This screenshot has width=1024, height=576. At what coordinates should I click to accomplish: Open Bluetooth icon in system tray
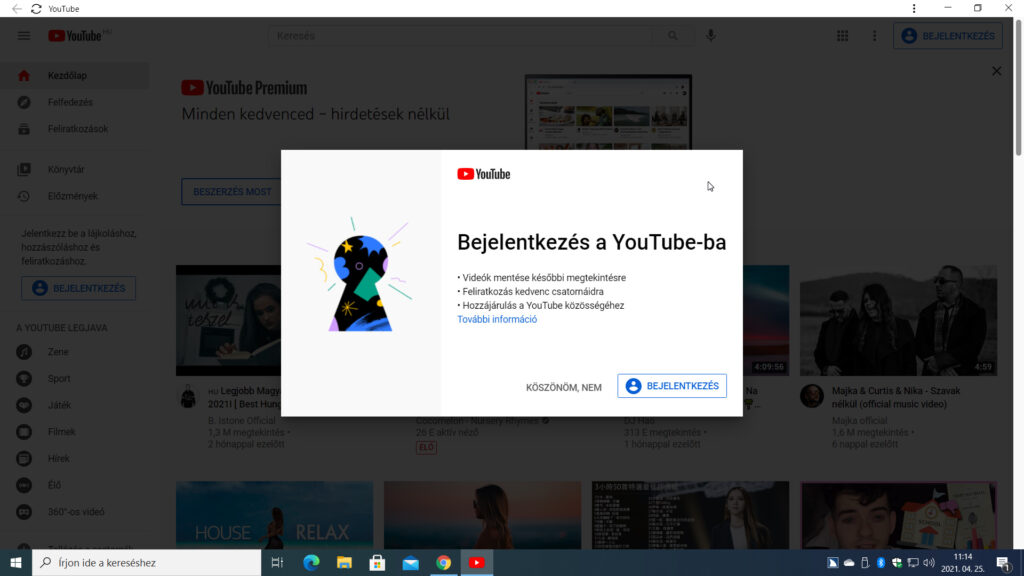click(x=880, y=562)
